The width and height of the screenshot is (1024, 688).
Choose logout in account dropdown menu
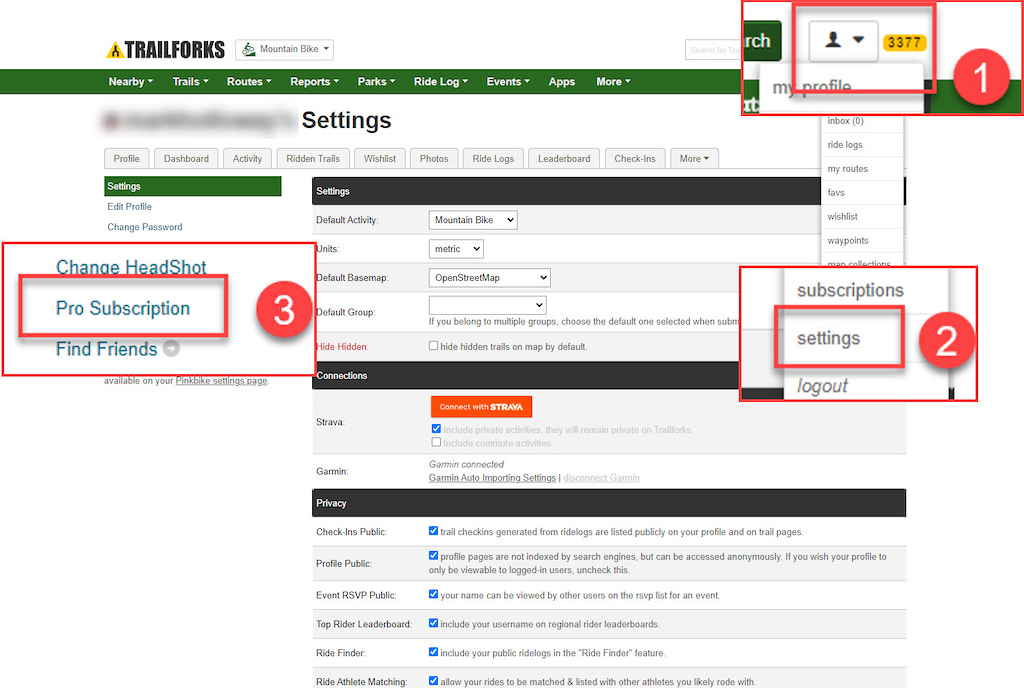[822, 386]
